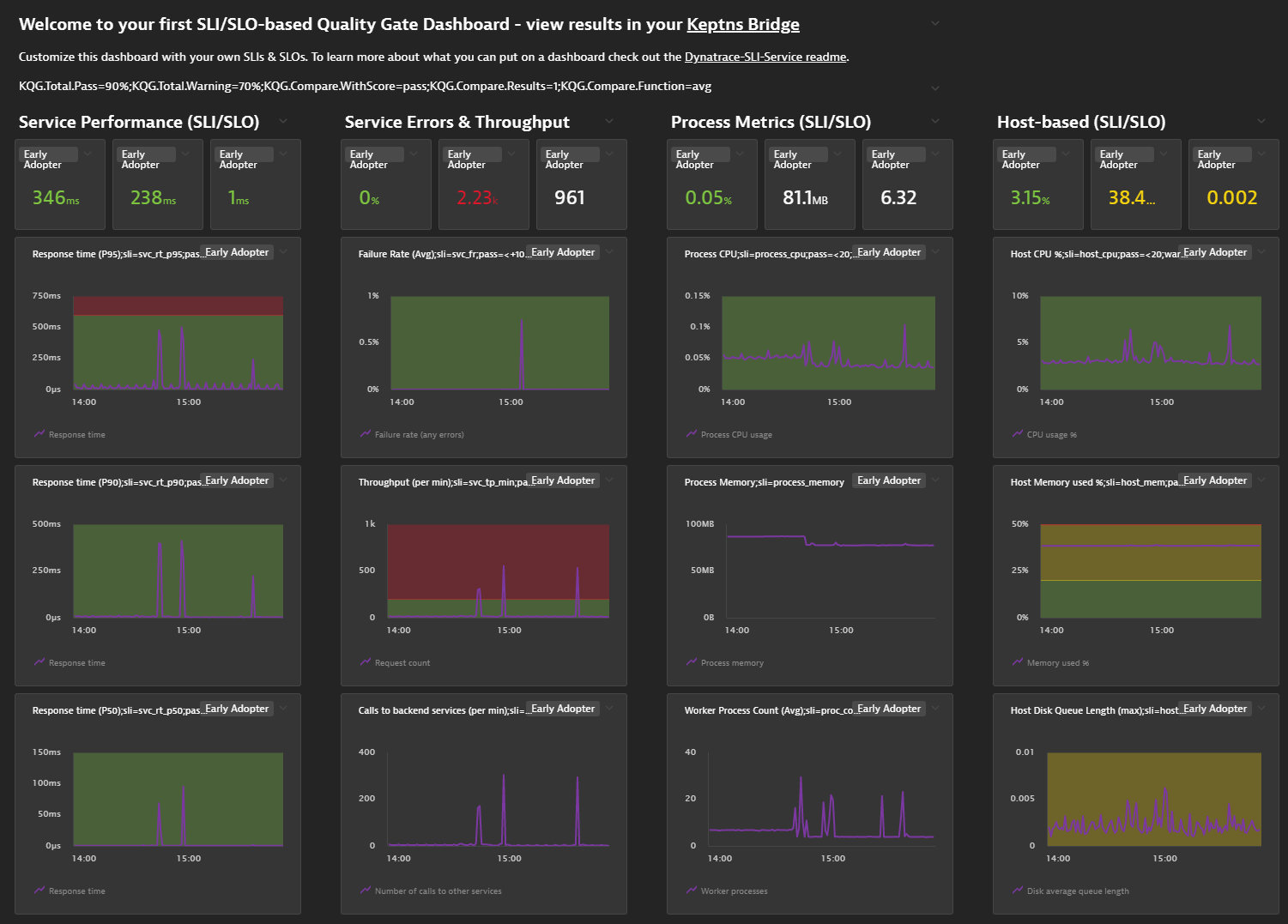1288x924 pixels.
Task: Click the Process CPU usage legend icon
Action: 692,434
